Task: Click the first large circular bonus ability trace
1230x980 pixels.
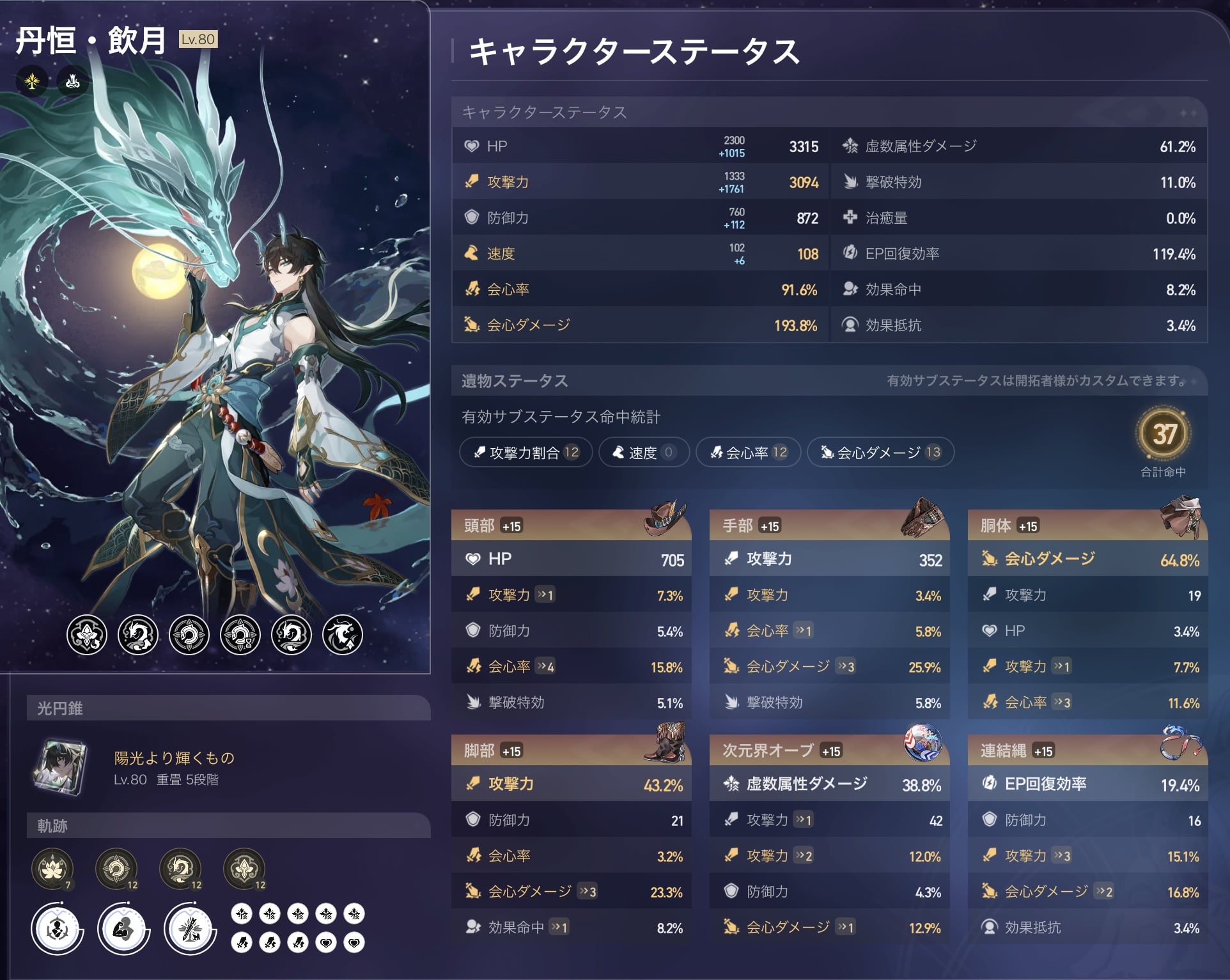Action: pos(57,928)
